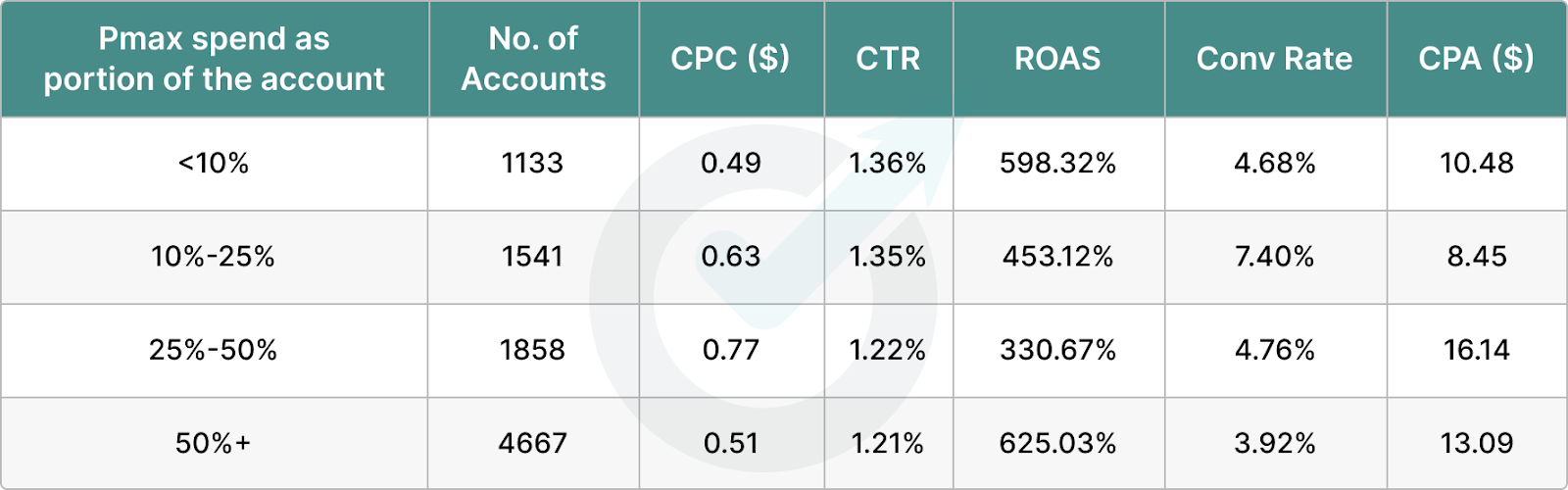This screenshot has width=1568, height=490.
Task: Select the 1.36% CTR cell
Action: pyautogui.click(x=888, y=163)
